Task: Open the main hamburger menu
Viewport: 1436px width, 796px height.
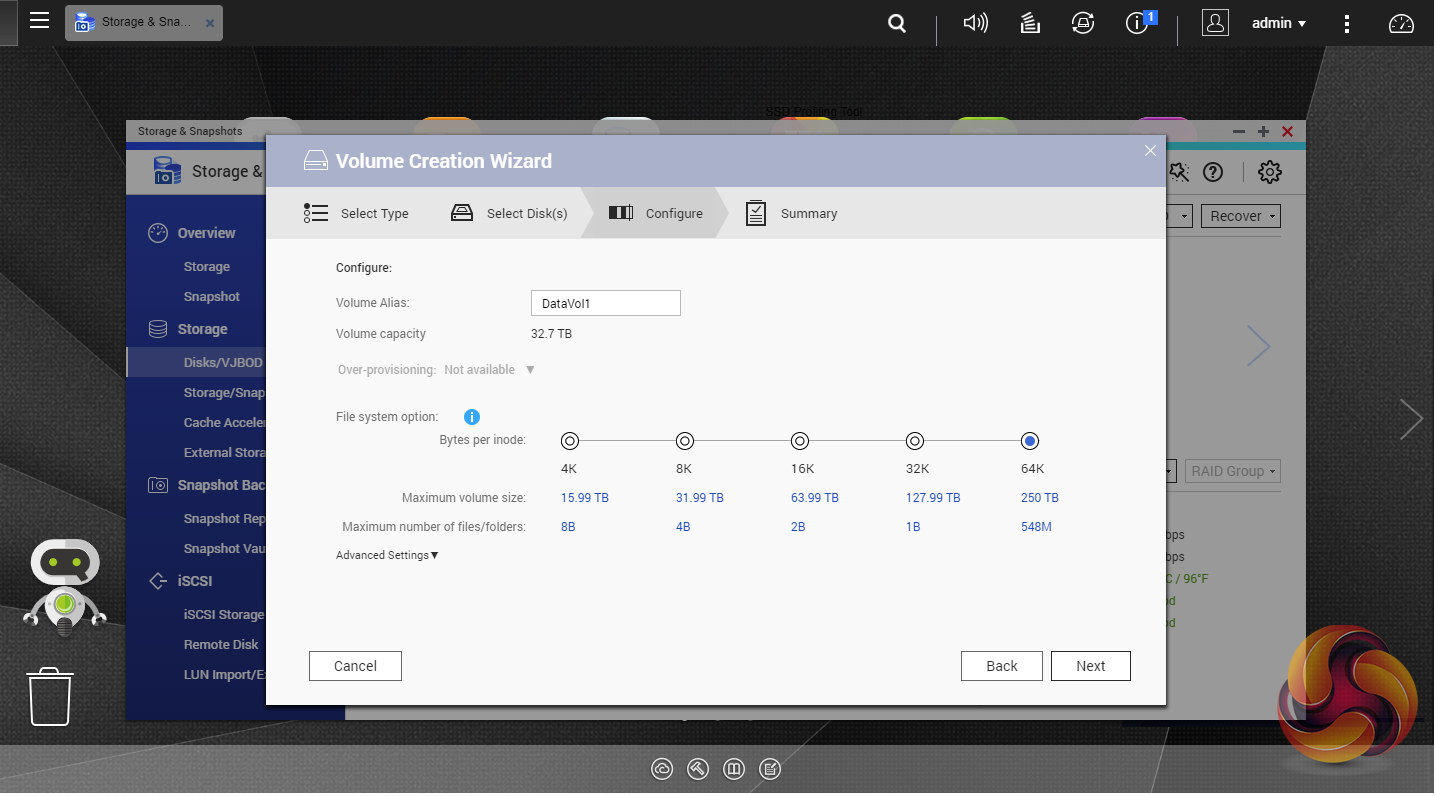Action: (x=39, y=21)
